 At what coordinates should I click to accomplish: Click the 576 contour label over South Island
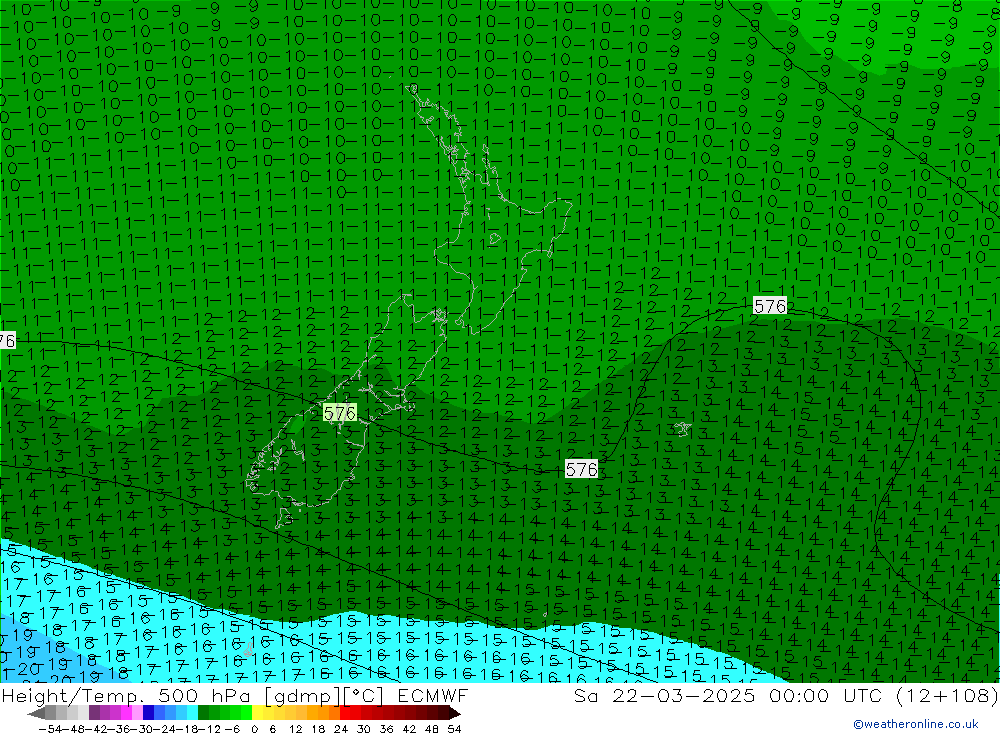click(x=339, y=413)
